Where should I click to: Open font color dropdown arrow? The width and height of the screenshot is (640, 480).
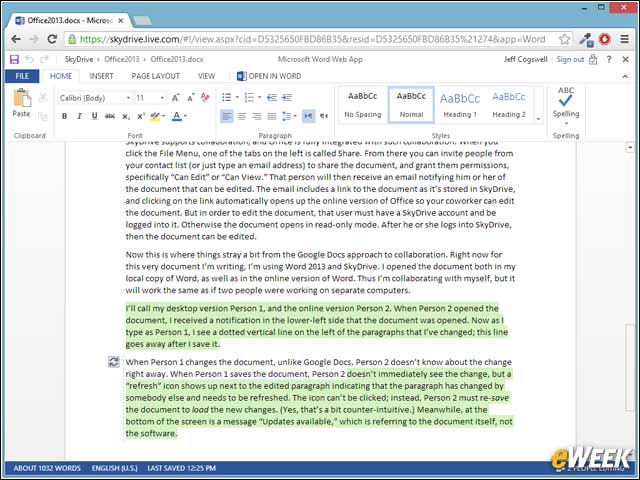tap(185, 116)
